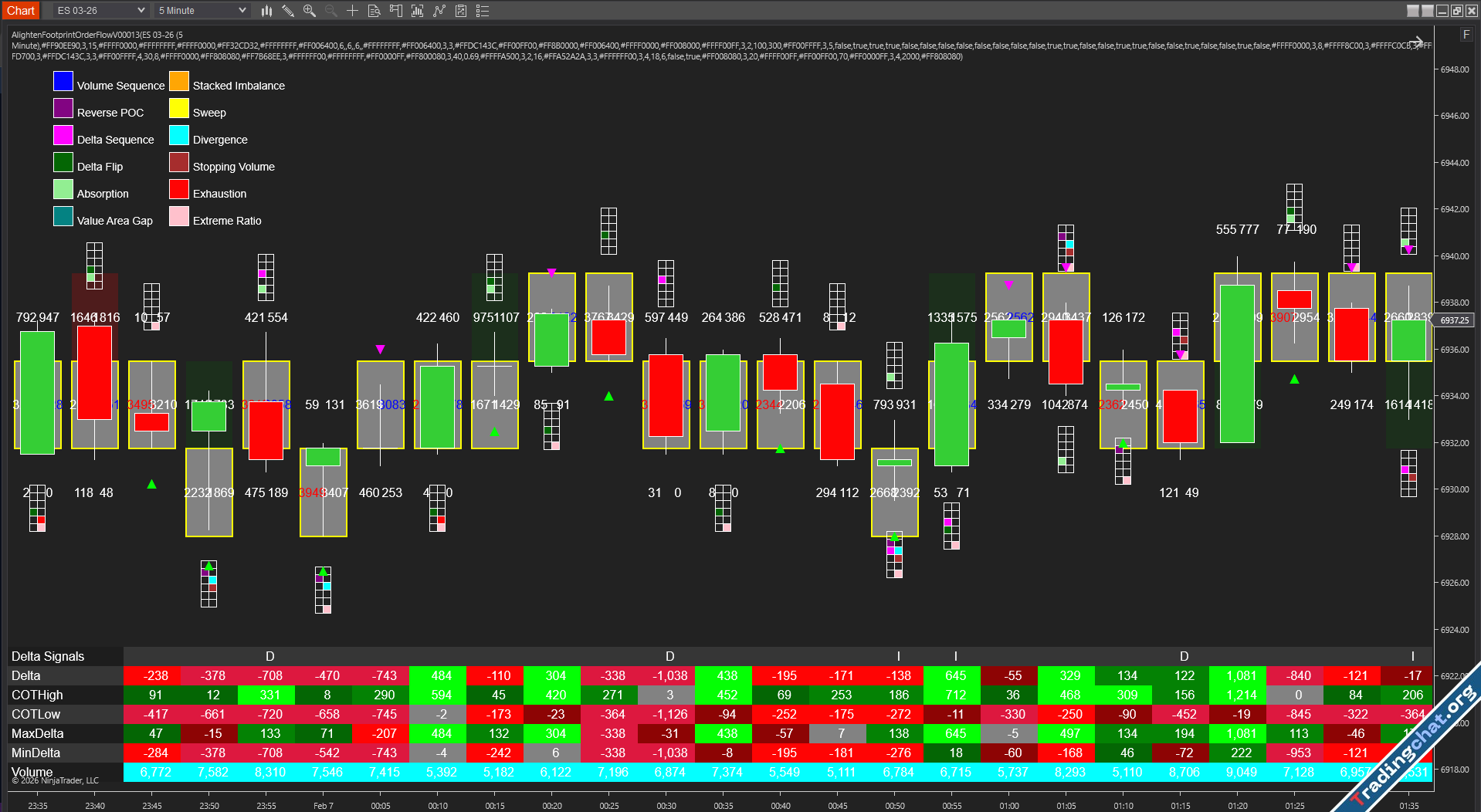
Task: Open the first gray link-color selector
Action: tap(1412, 11)
